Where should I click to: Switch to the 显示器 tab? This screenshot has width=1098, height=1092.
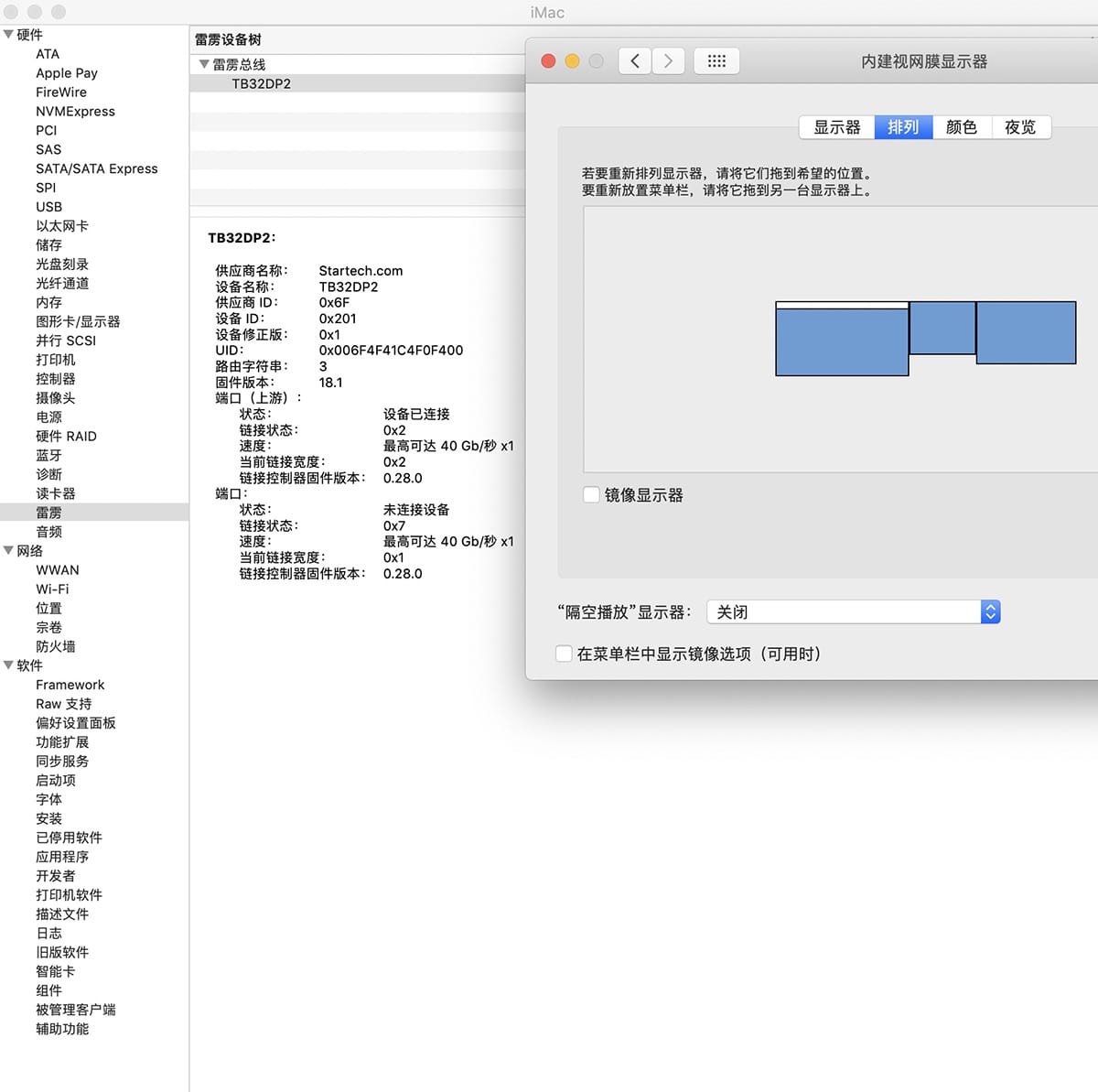coord(837,127)
